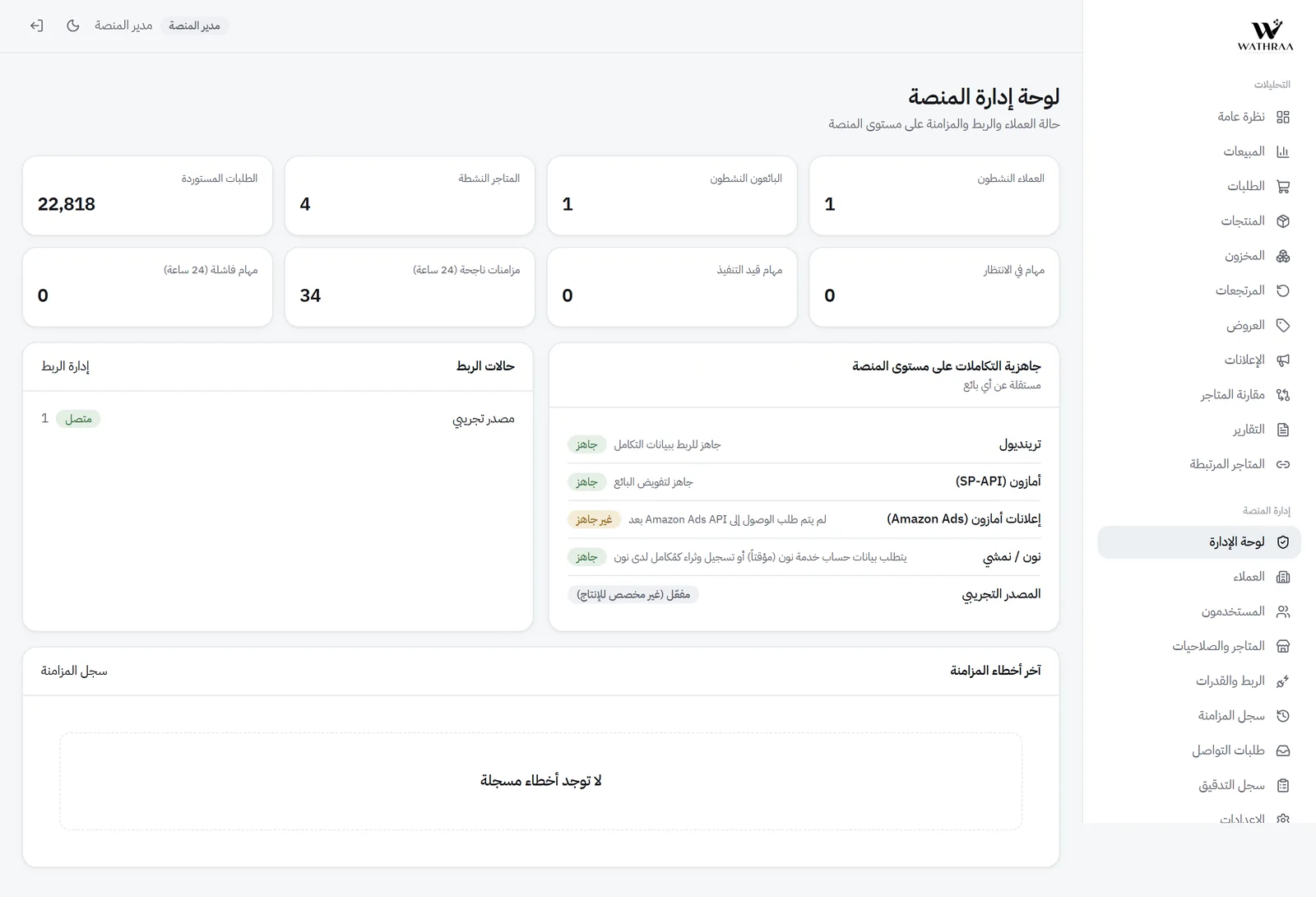Screen dimensions: 1316x897
Task: Click the WATHRAA logo
Action: click(x=1266, y=35)
